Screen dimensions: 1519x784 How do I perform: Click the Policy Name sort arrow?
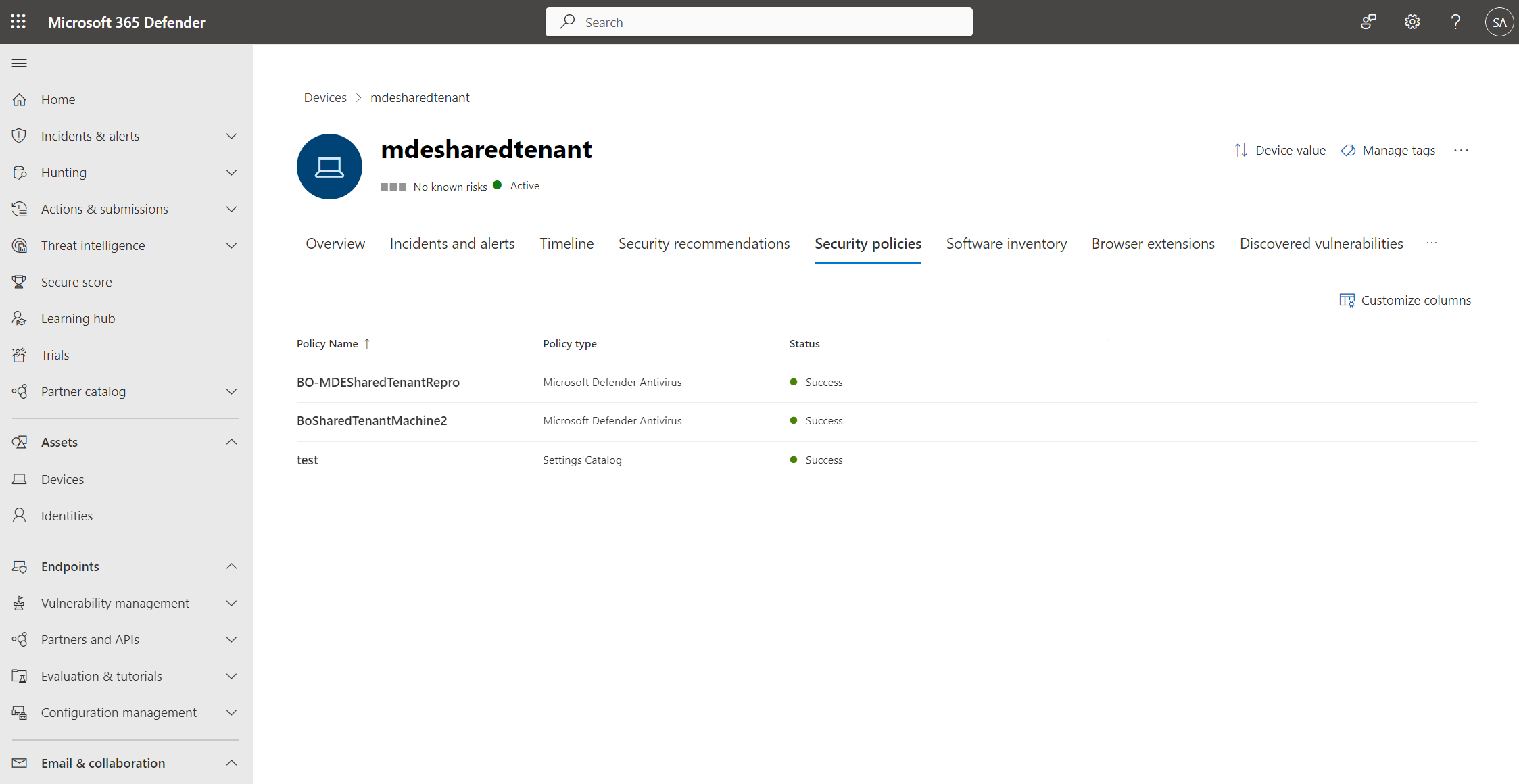(x=368, y=343)
